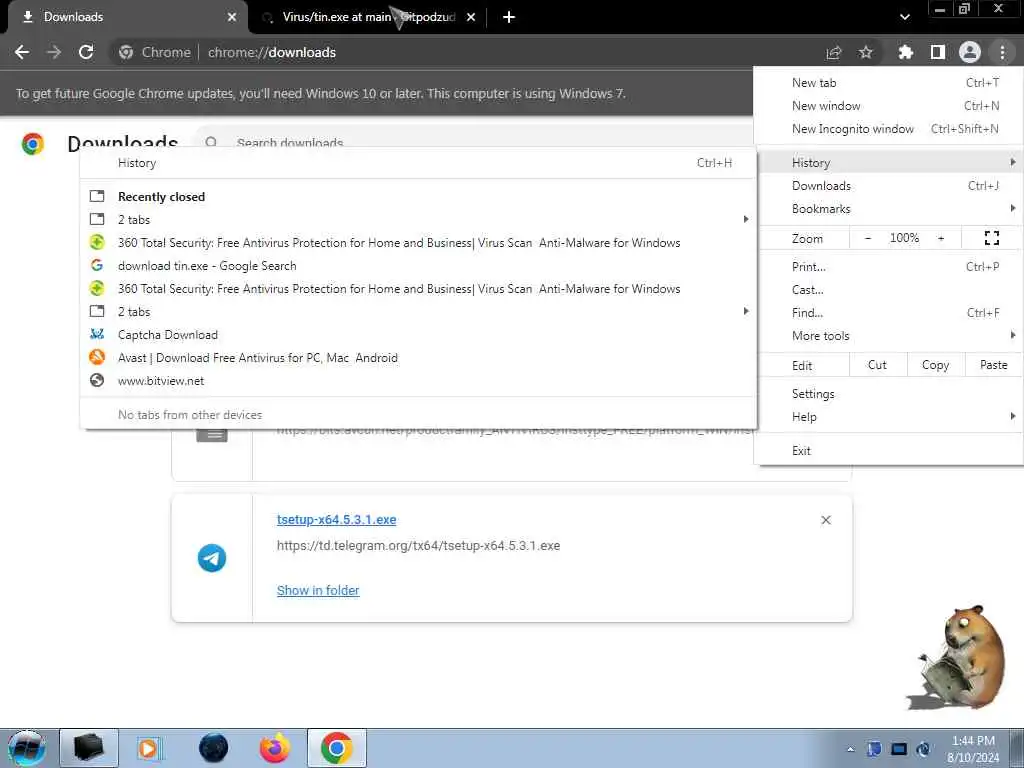
Task: Click the three-dot Chrome menu icon
Action: tap(1002, 52)
